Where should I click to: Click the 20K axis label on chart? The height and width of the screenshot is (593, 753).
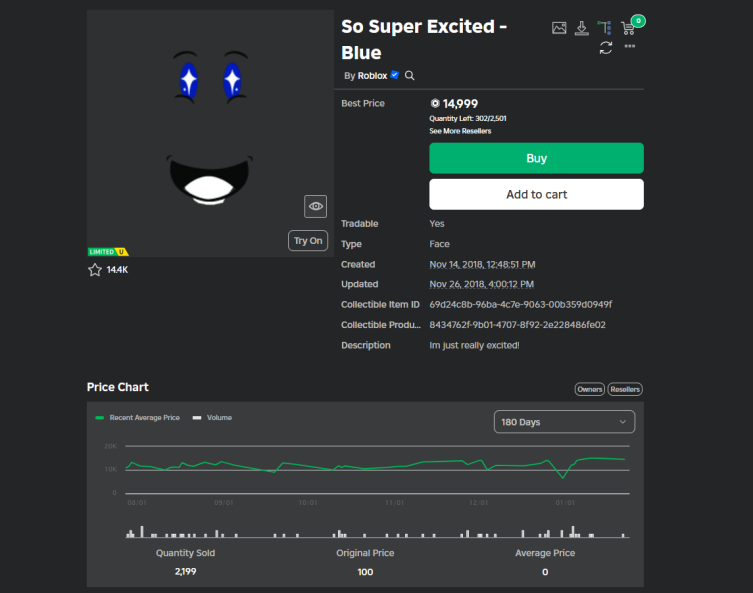pos(110,446)
